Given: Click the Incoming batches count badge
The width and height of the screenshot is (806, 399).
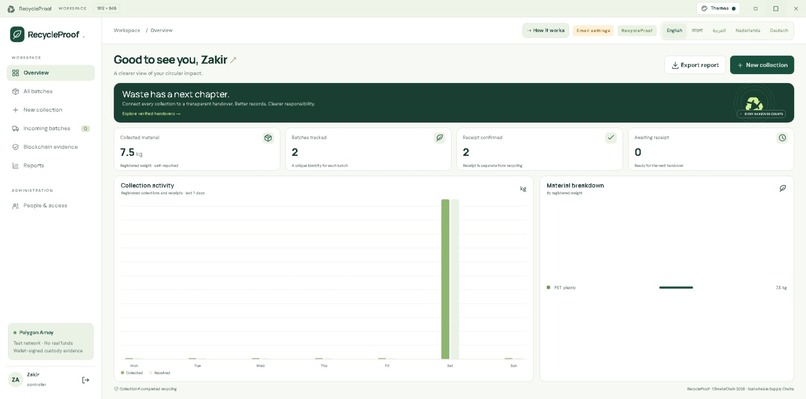Looking at the screenshot, I should (x=85, y=129).
